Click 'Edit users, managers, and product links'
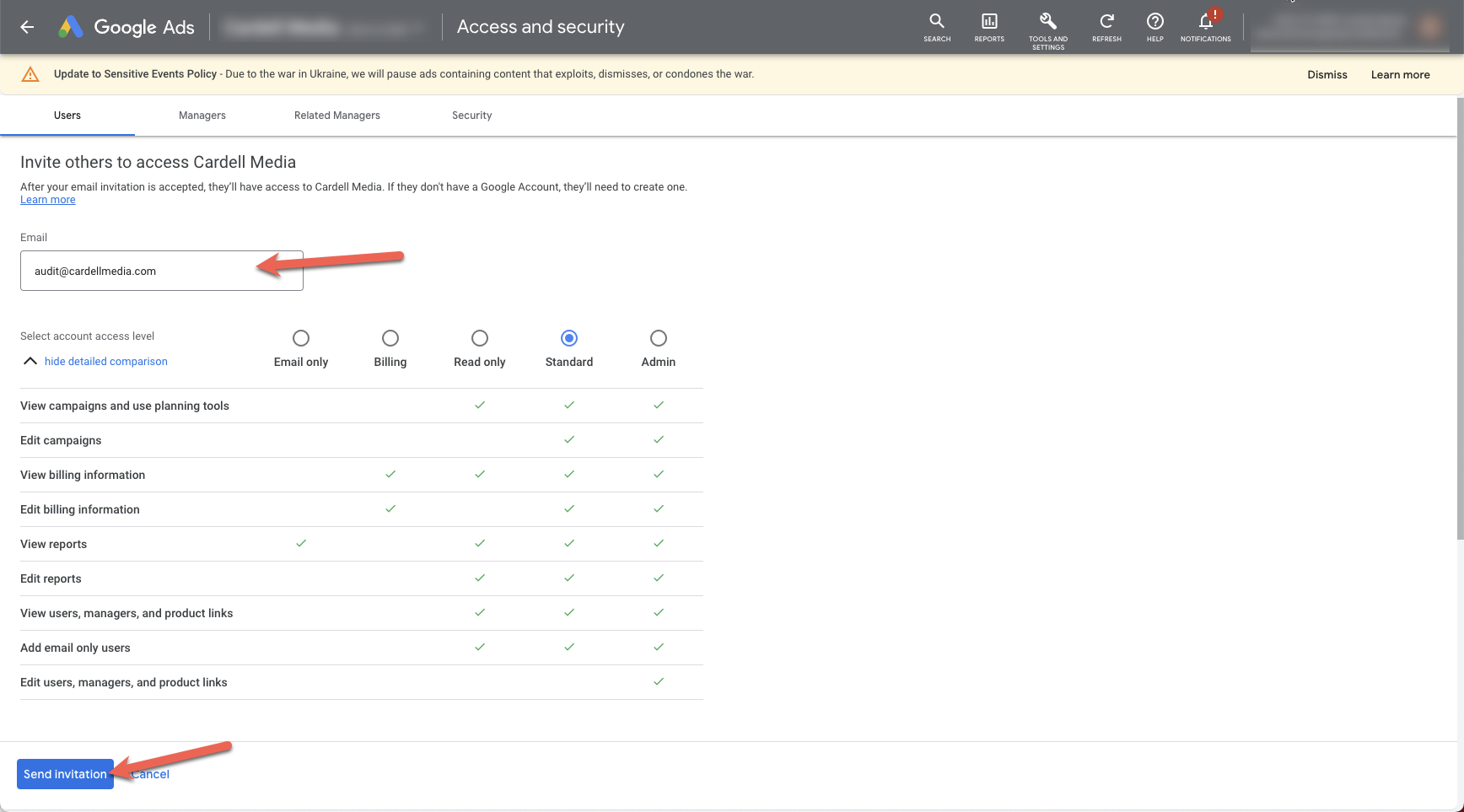This screenshot has width=1464, height=812. (124, 682)
